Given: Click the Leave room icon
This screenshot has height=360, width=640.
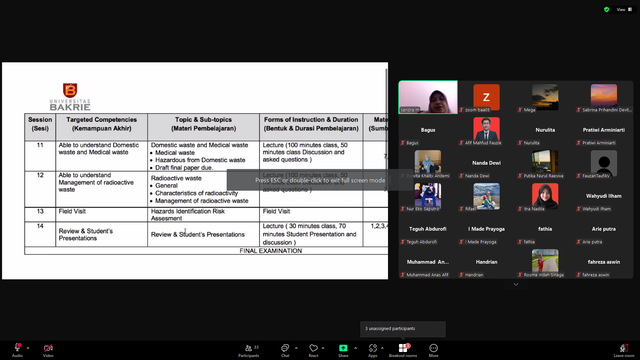Looking at the screenshot, I should 624,349.
